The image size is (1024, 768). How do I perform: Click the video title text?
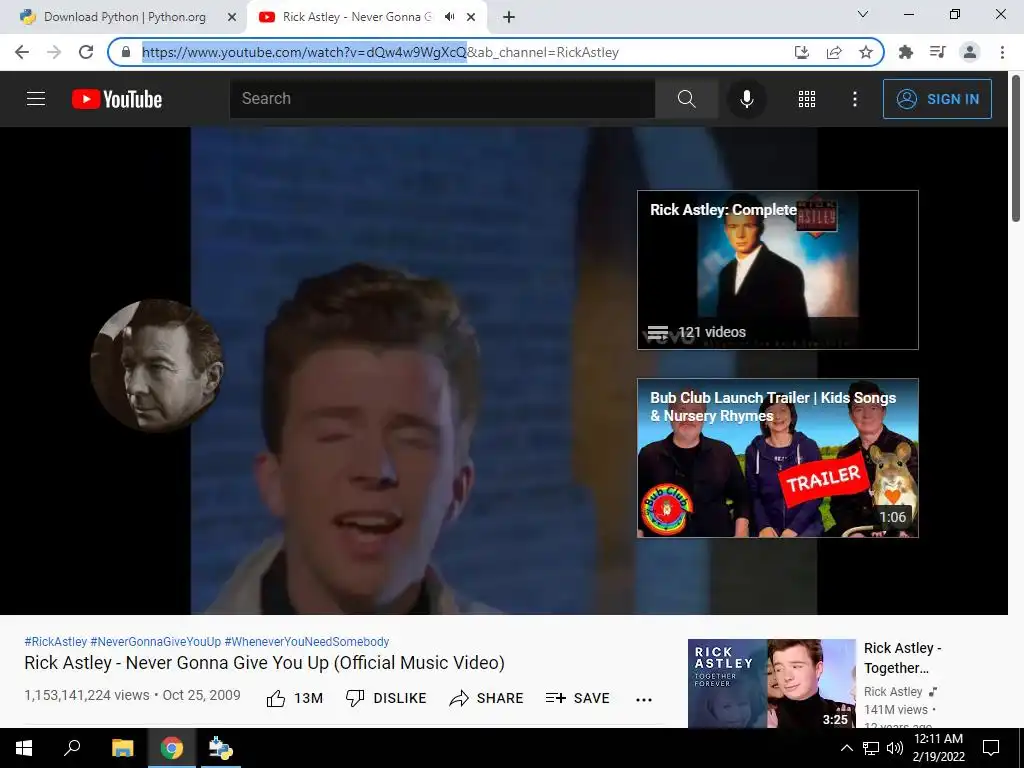tap(264, 663)
